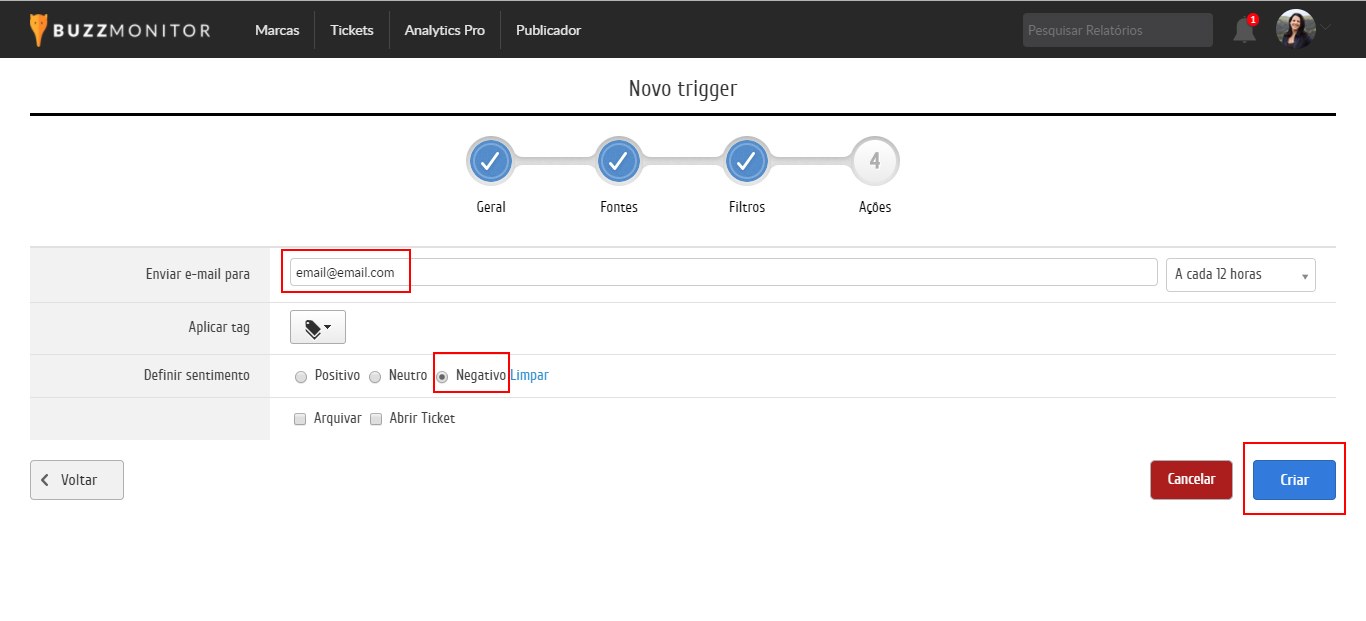The image size is (1366, 621).
Task: Go to the Geral step circle
Action: (490, 161)
